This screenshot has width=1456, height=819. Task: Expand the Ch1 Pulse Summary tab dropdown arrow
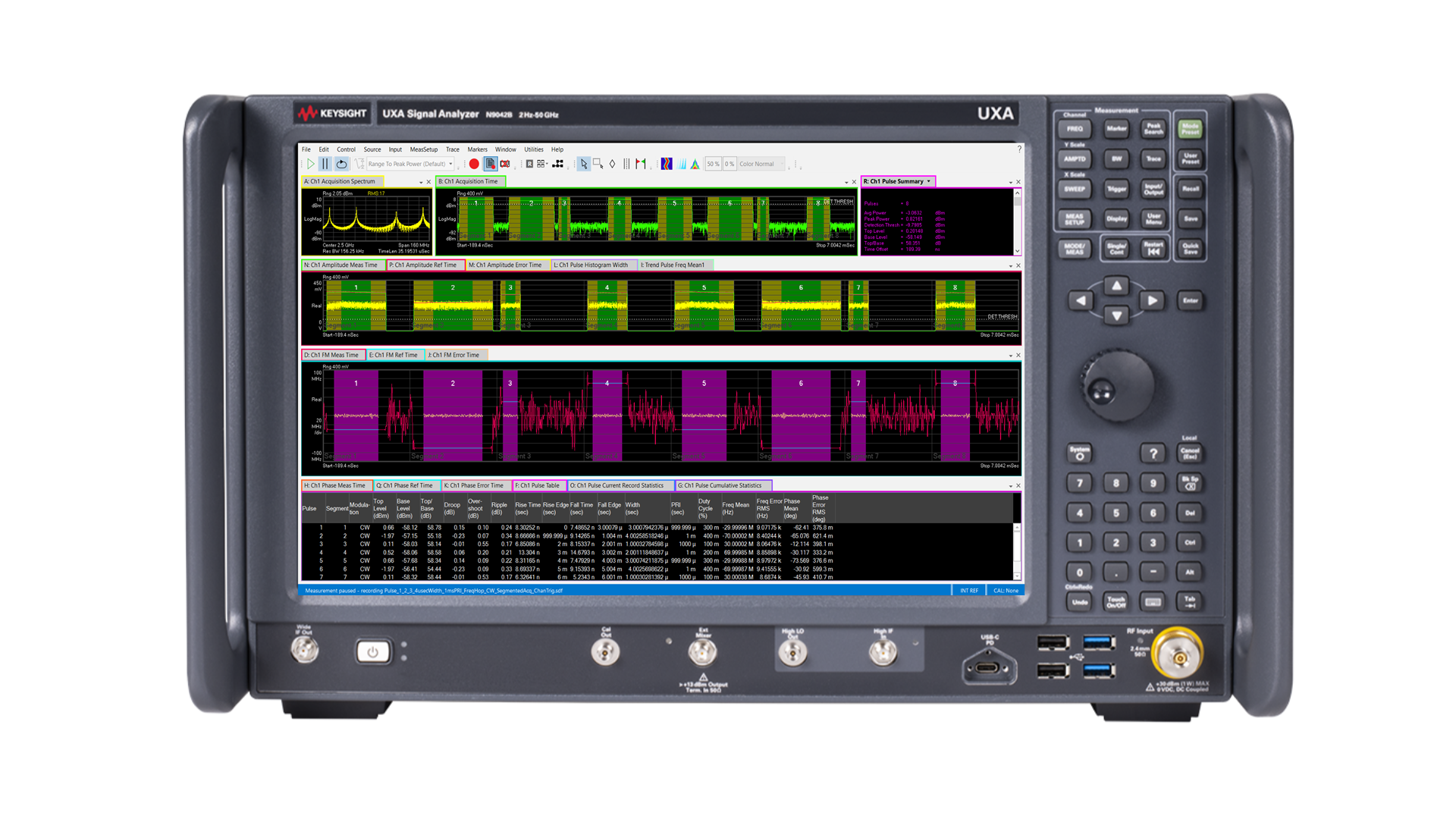(x=929, y=181)
